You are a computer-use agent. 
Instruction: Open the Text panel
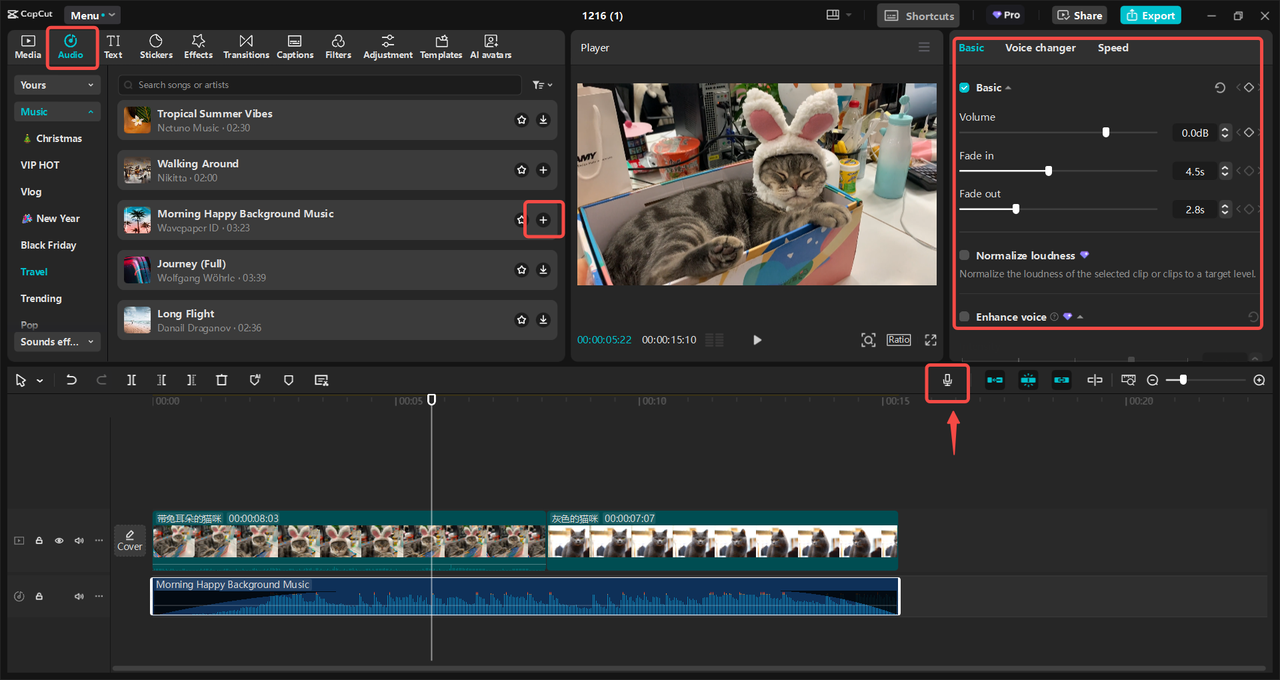pos(113,46)
